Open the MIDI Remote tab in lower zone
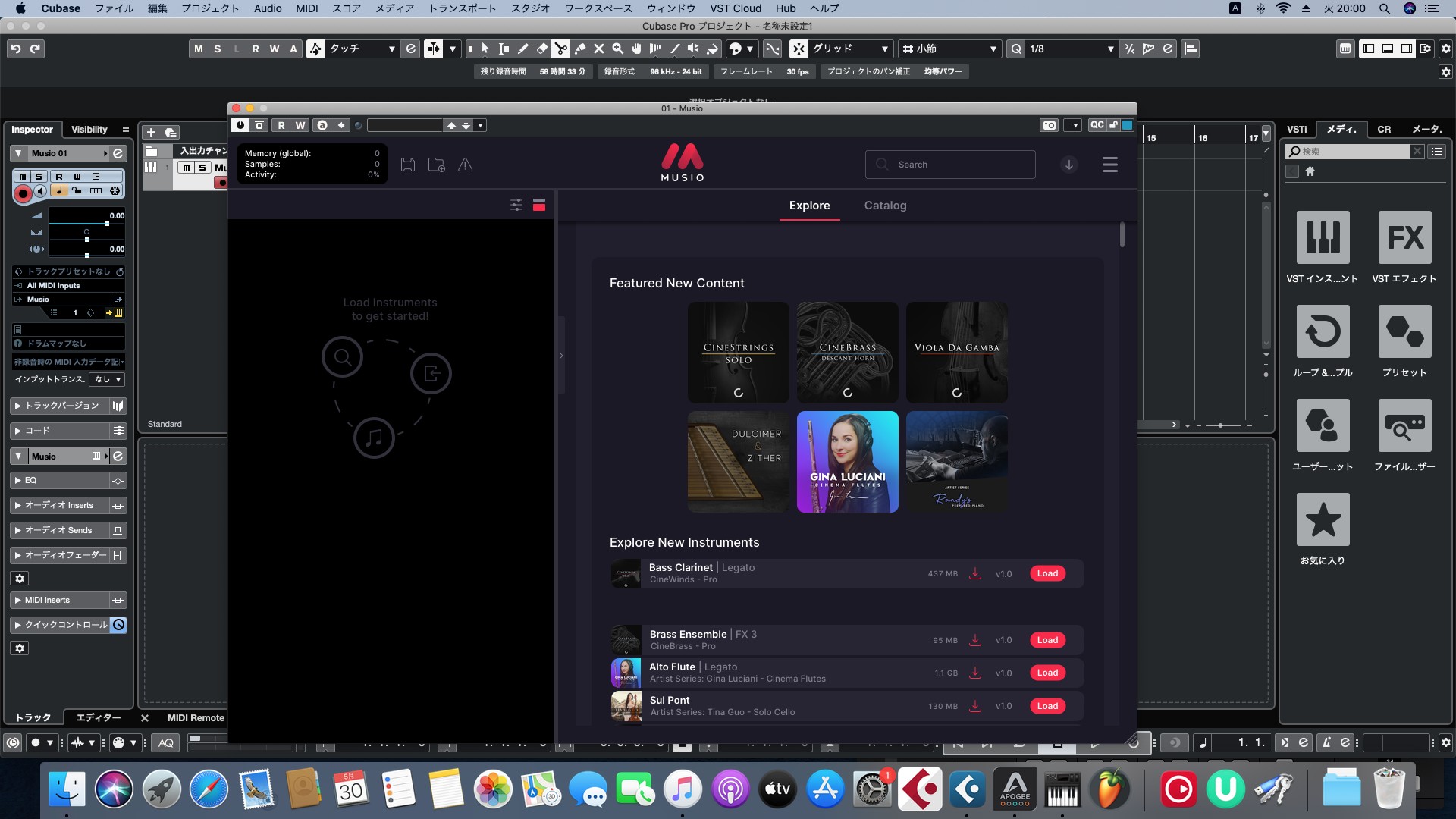The width and height of the screenshot is (1456, 819). pyautogui.click(x=196, y=718)
